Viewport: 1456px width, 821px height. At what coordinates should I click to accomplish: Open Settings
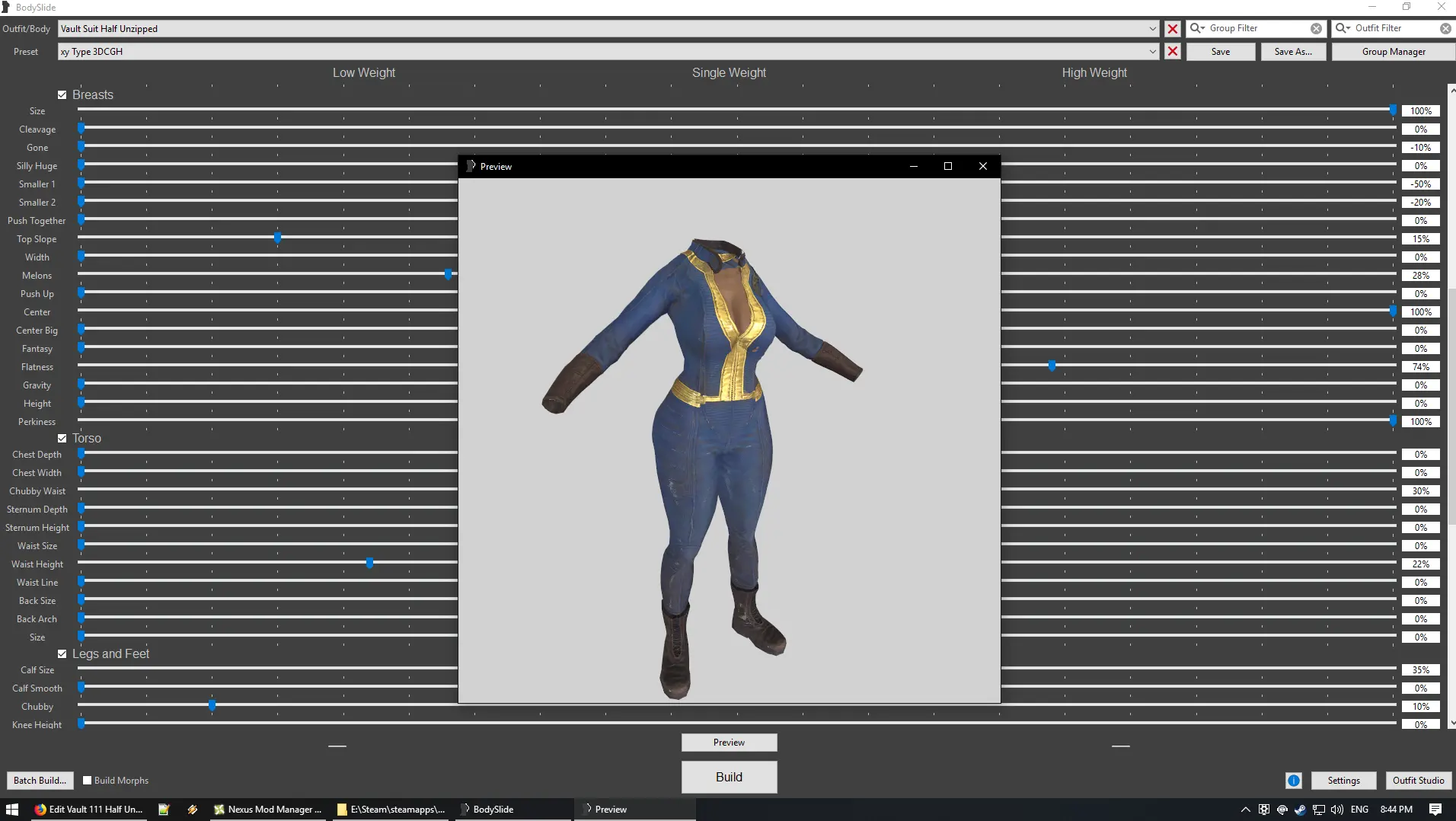tap(1343, 781)
